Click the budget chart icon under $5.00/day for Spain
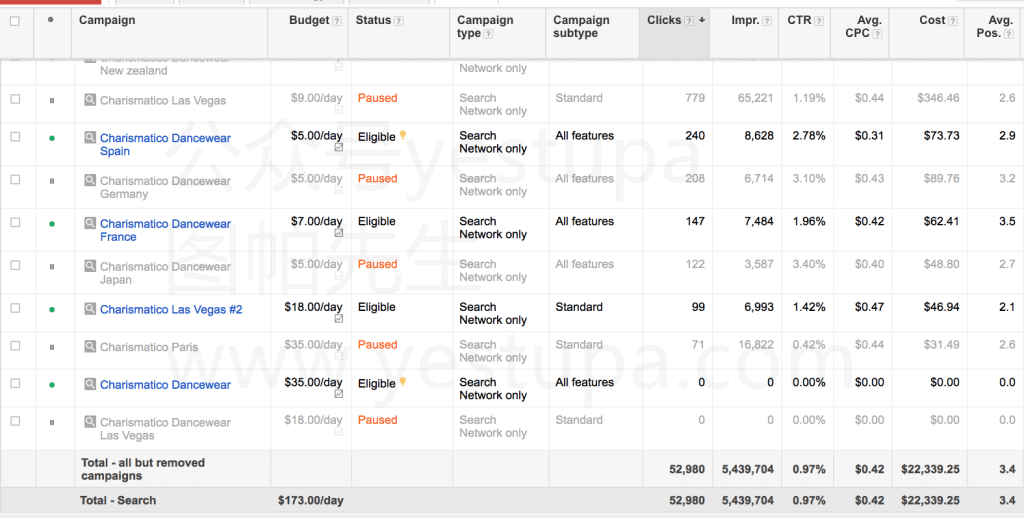 coord(338,148)
